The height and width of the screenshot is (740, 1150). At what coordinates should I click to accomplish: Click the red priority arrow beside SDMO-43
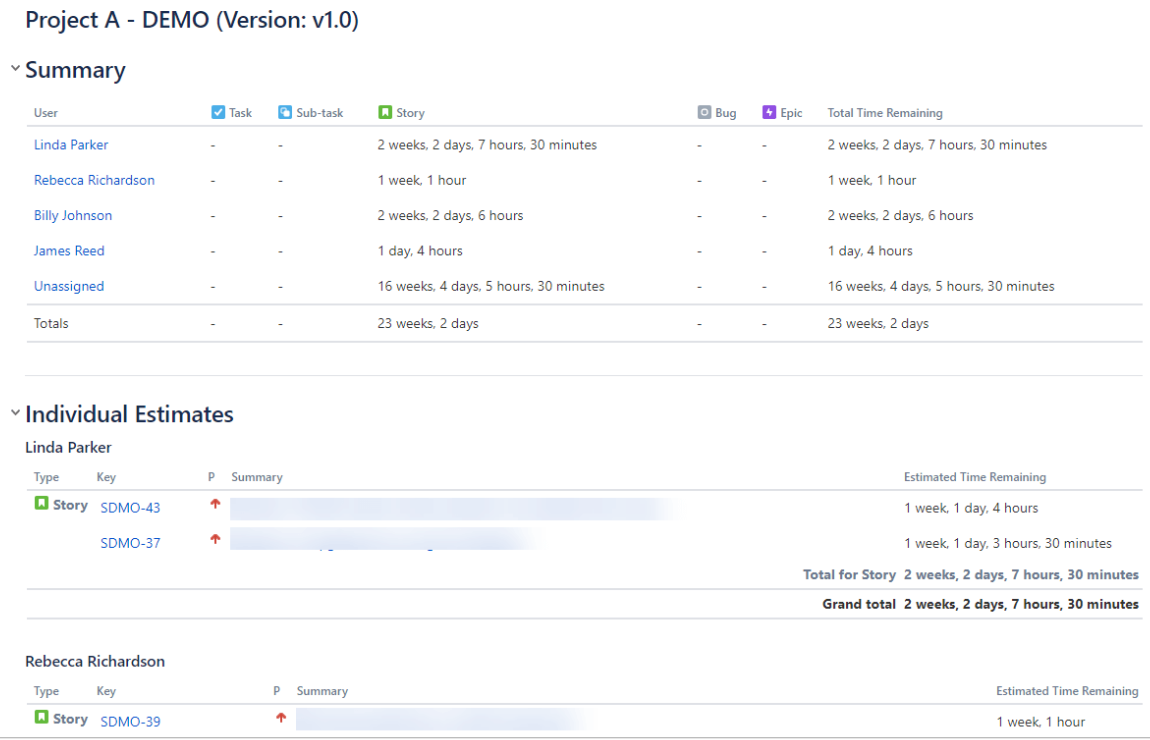(x=215, y=504)
